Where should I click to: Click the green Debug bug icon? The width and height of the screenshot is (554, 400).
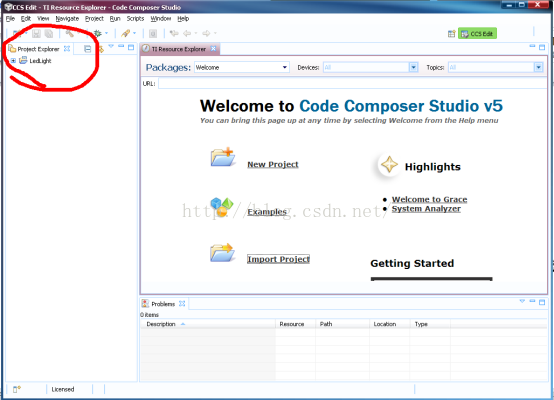point(98,34)
